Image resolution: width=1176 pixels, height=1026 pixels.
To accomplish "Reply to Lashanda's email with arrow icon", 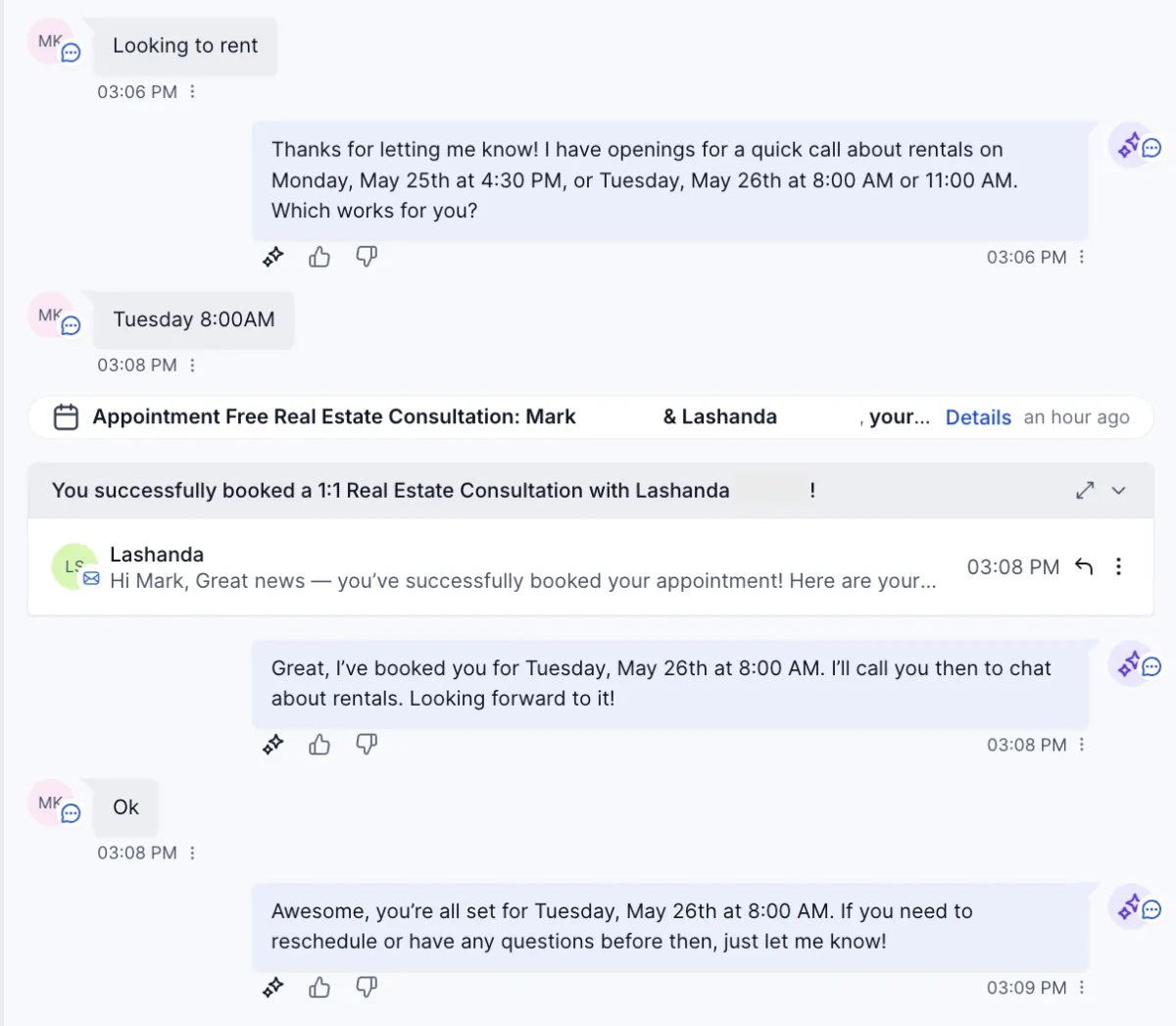I will (x=1084, y=566).
